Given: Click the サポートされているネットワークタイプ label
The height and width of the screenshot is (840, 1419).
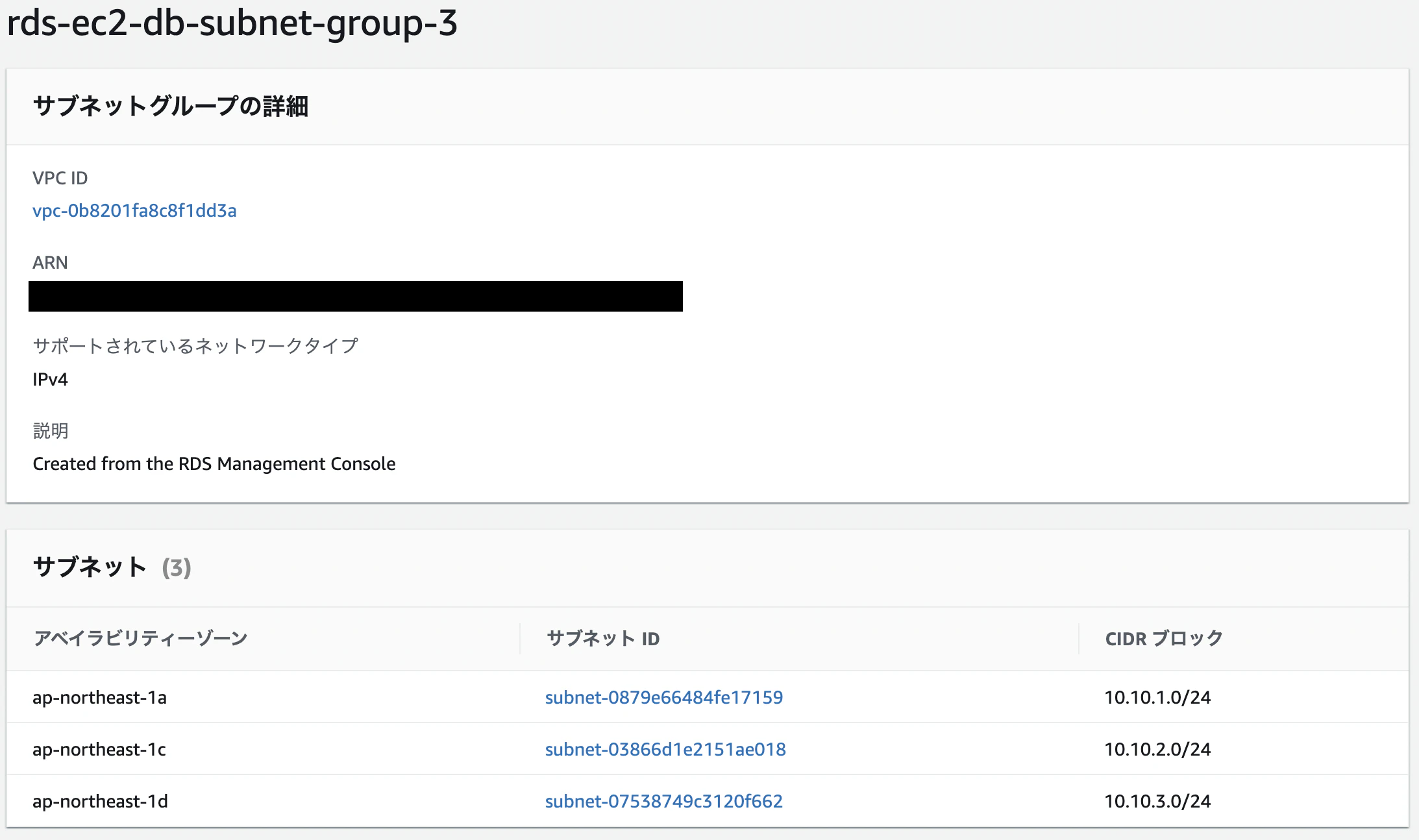Looking at the screenshot, I should tap(195, 346).
